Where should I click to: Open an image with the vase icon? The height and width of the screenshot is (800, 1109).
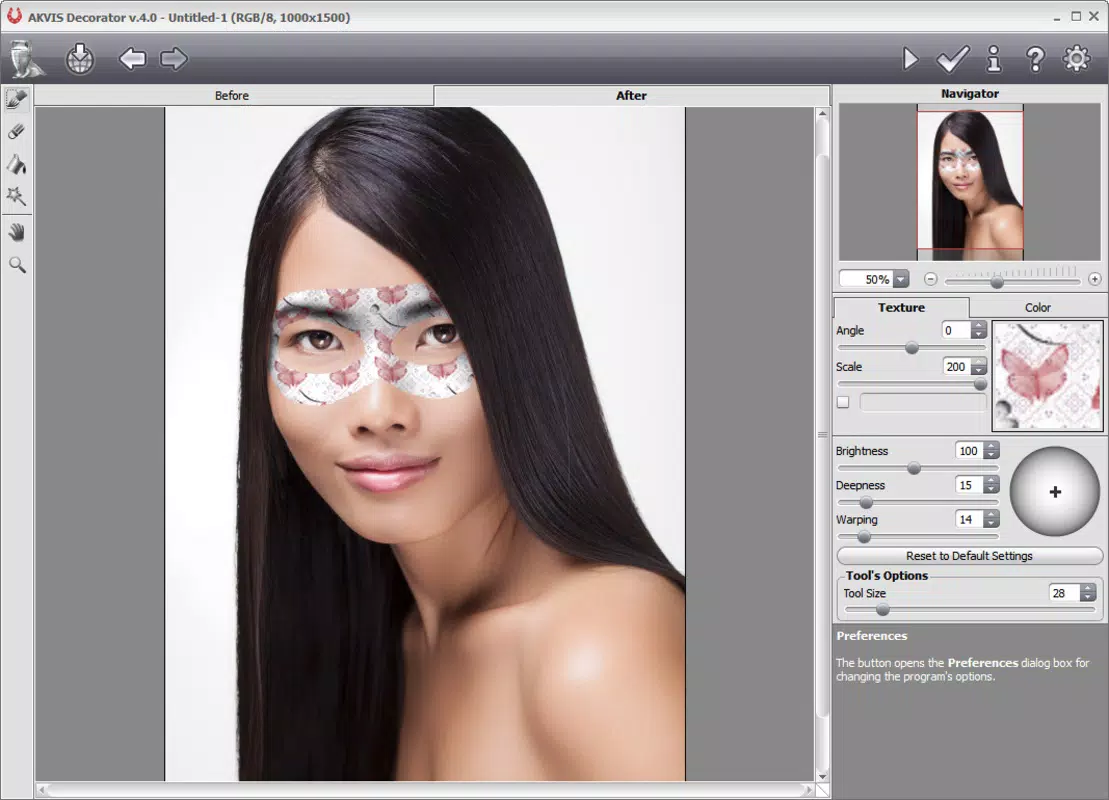pos(25,59)
